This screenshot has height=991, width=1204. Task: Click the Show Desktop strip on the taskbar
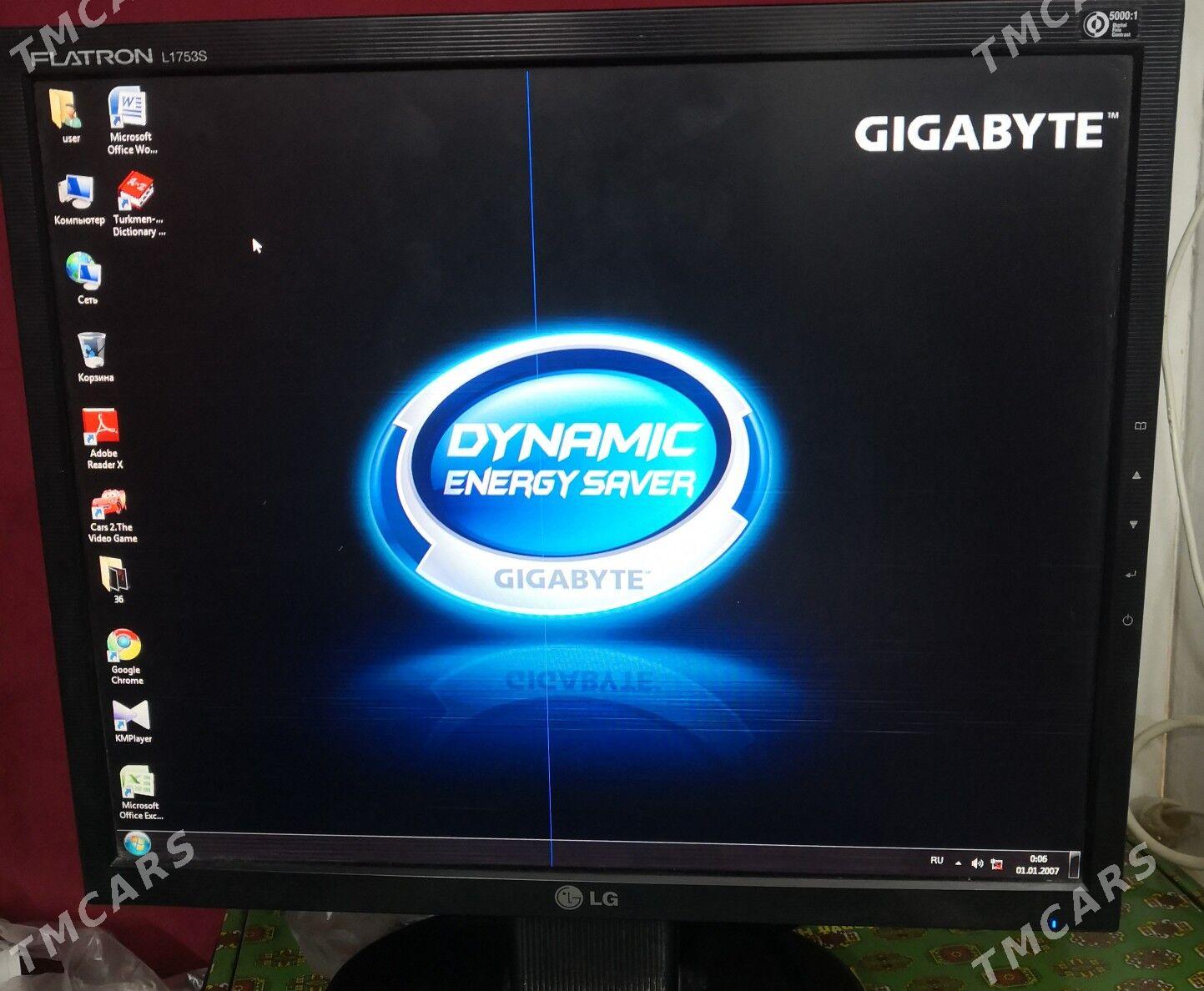pyautogui.click(x=1075, y=865)
